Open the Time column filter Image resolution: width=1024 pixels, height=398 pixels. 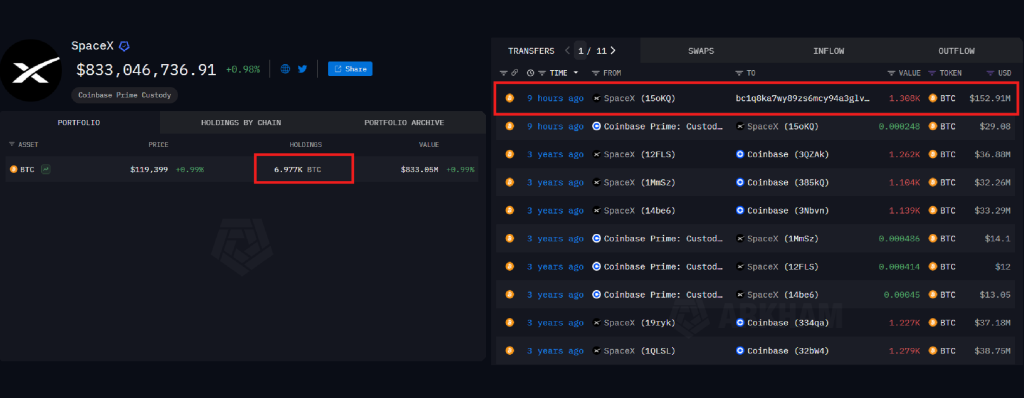click(x=541, y=73)
